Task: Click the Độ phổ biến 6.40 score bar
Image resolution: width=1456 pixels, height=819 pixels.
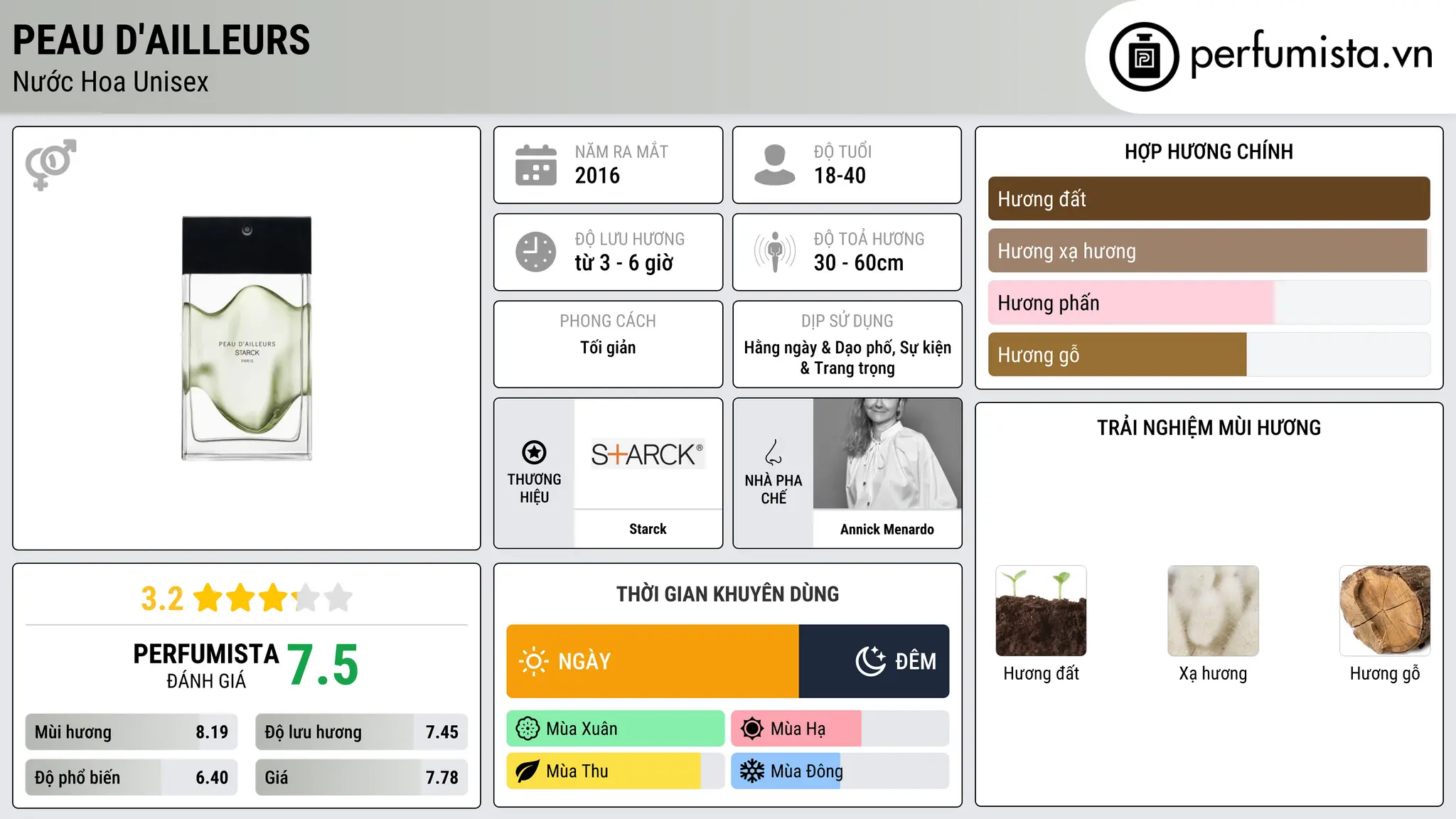Action: tap(132, 778)
